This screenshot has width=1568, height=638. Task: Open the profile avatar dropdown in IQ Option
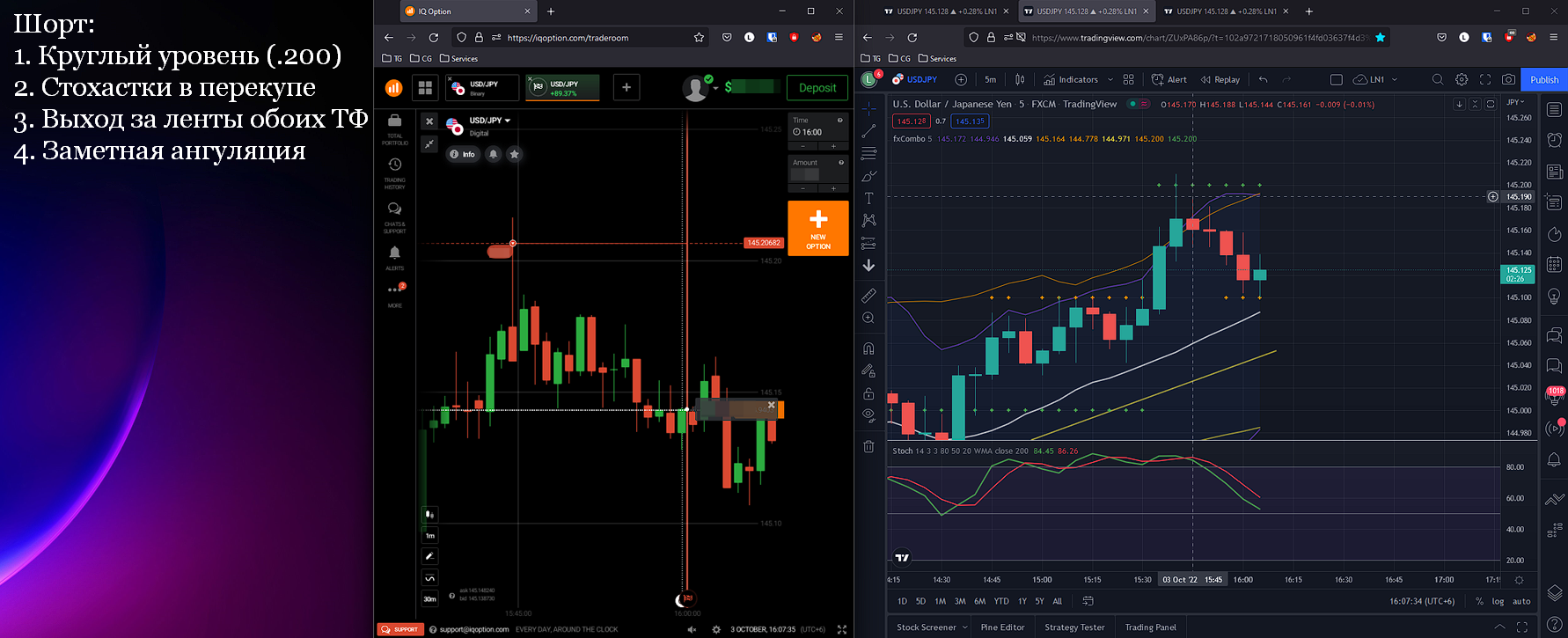(700, 88)
